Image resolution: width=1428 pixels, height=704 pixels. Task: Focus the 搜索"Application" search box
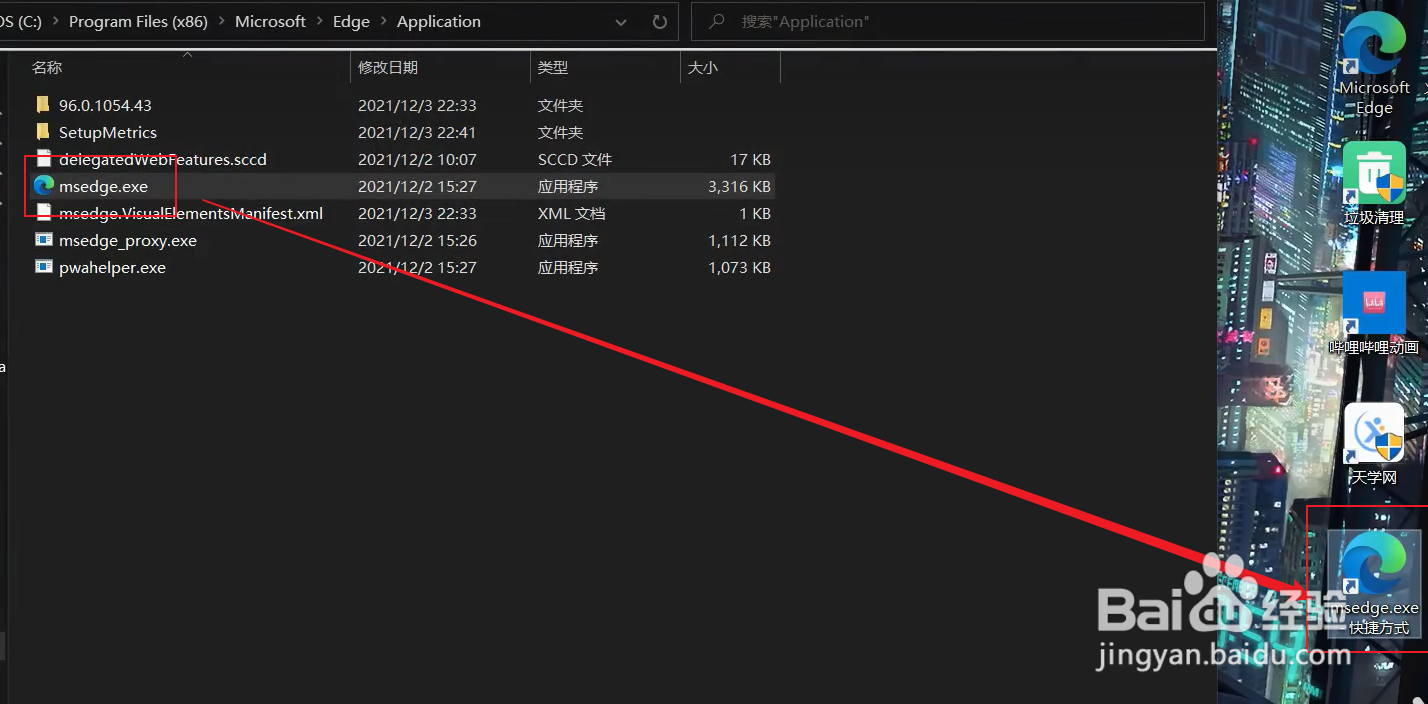click(948, 21)
